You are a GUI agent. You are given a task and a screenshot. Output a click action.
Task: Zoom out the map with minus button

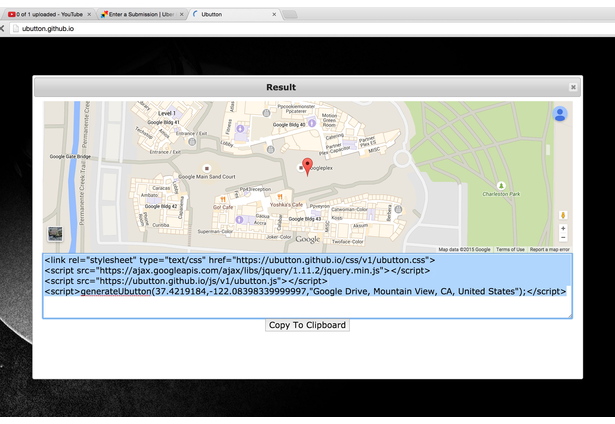point(563,238)
